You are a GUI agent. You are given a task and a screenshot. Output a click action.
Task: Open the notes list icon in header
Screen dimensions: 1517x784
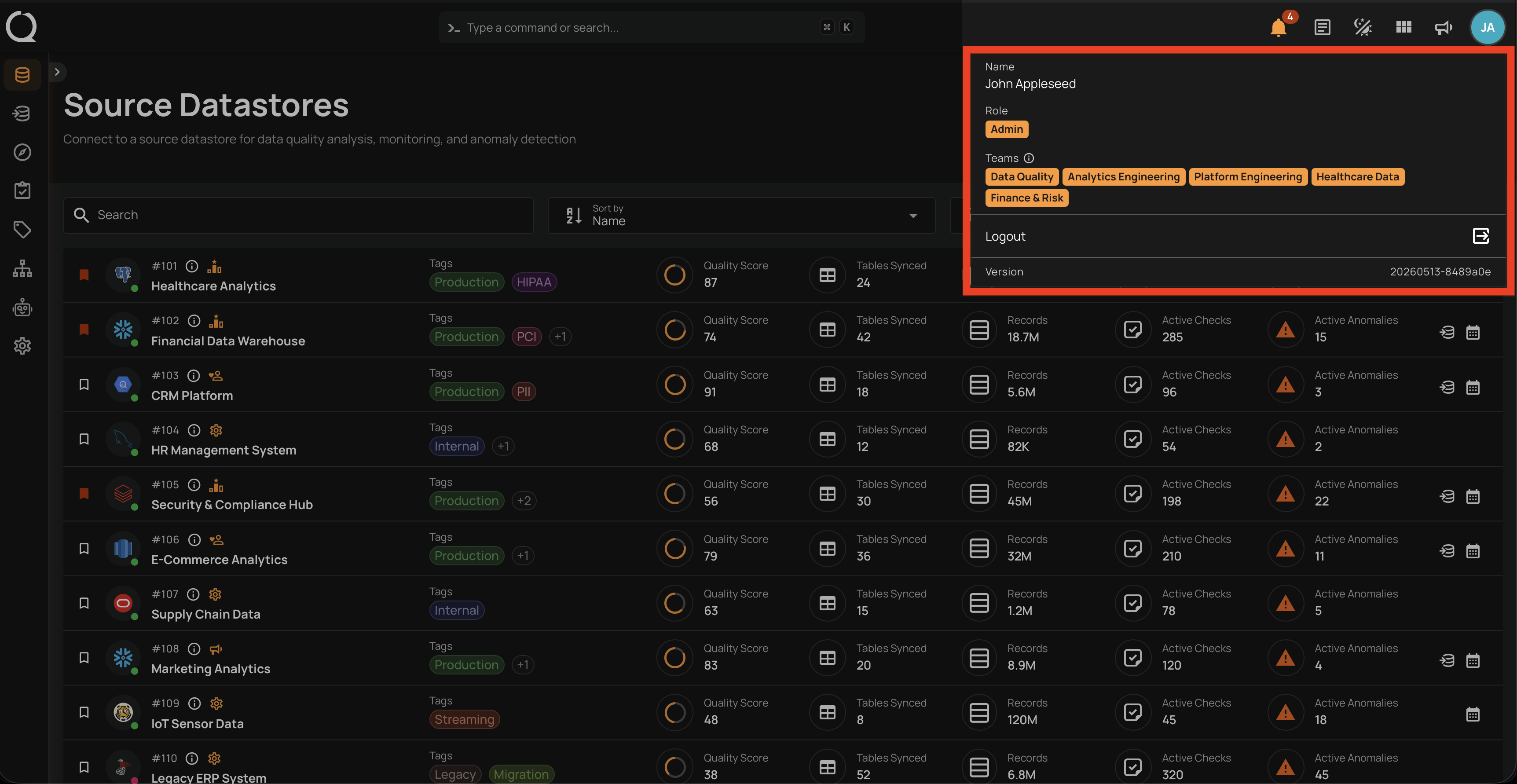click(1322, 27)
